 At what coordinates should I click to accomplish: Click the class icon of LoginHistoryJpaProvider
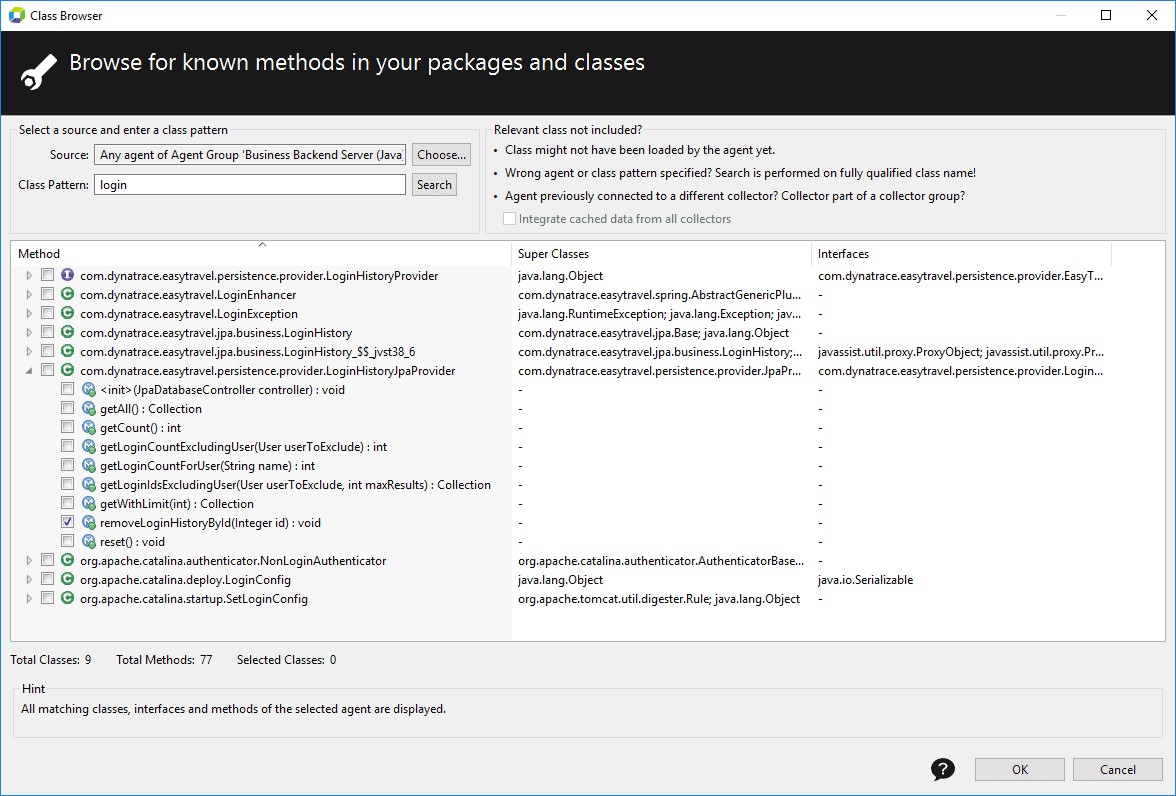click(68, 370)
